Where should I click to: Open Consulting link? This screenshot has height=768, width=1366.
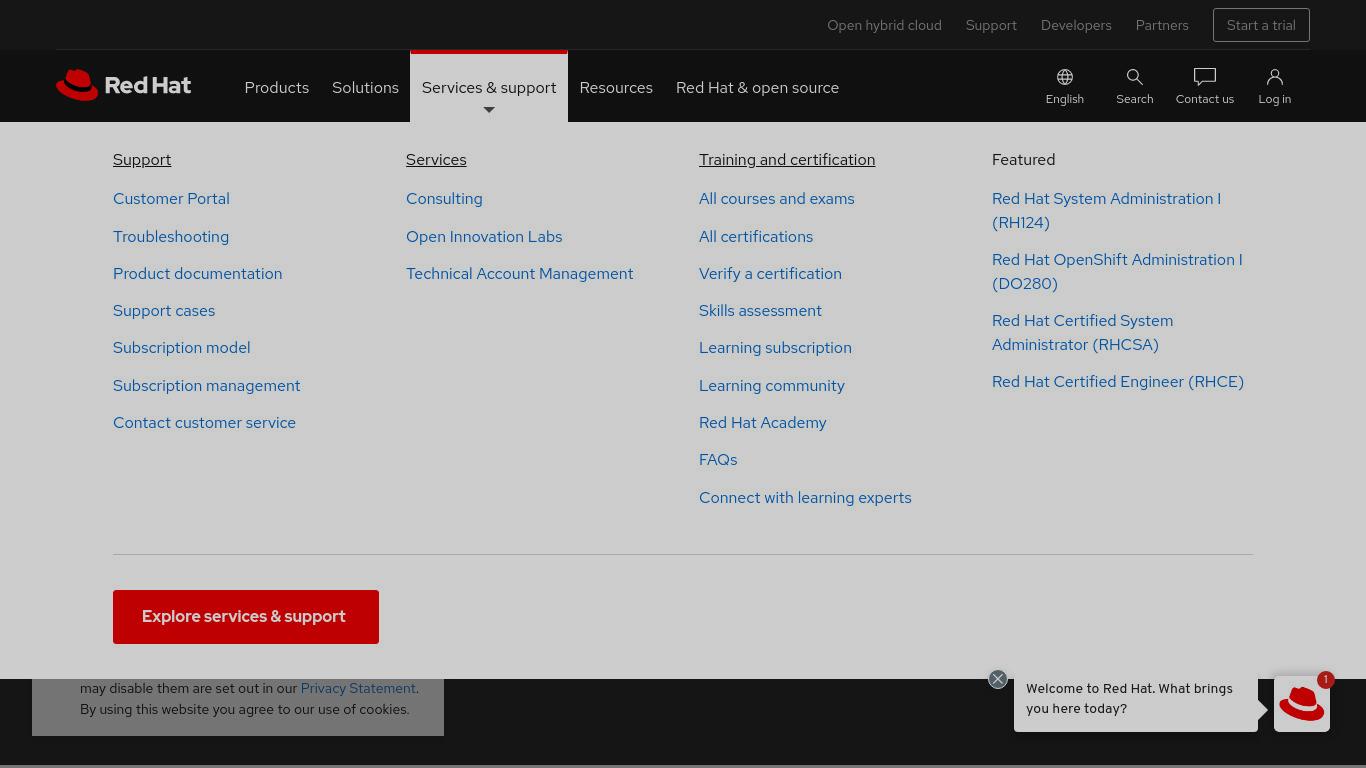click(444, 199)
